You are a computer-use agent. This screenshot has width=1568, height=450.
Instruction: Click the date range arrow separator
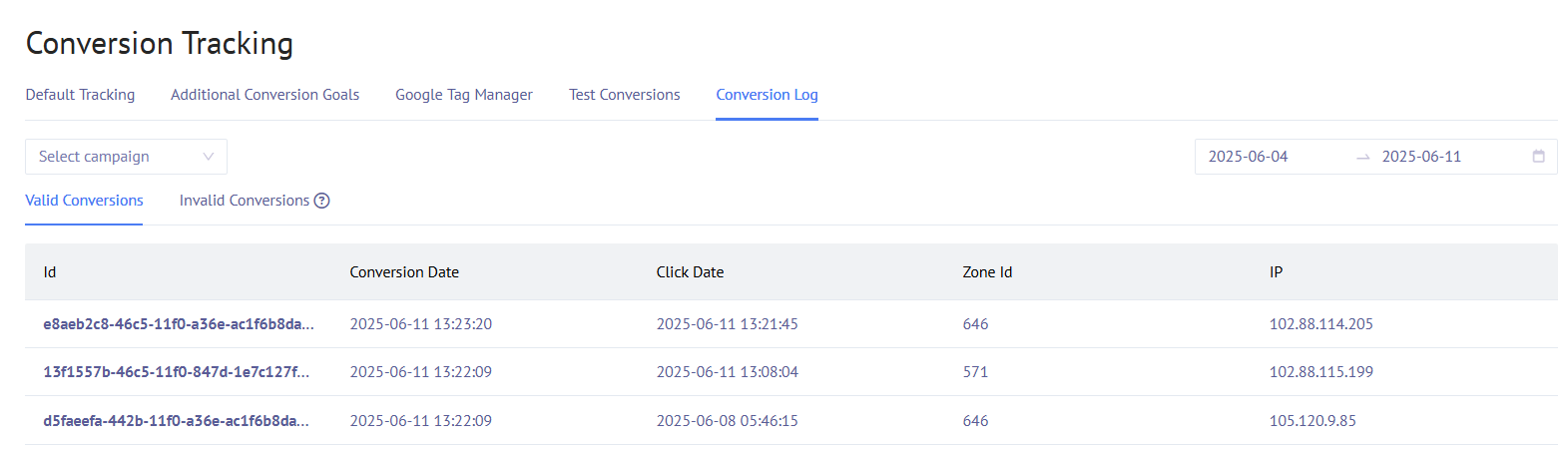click(1362, 158)
